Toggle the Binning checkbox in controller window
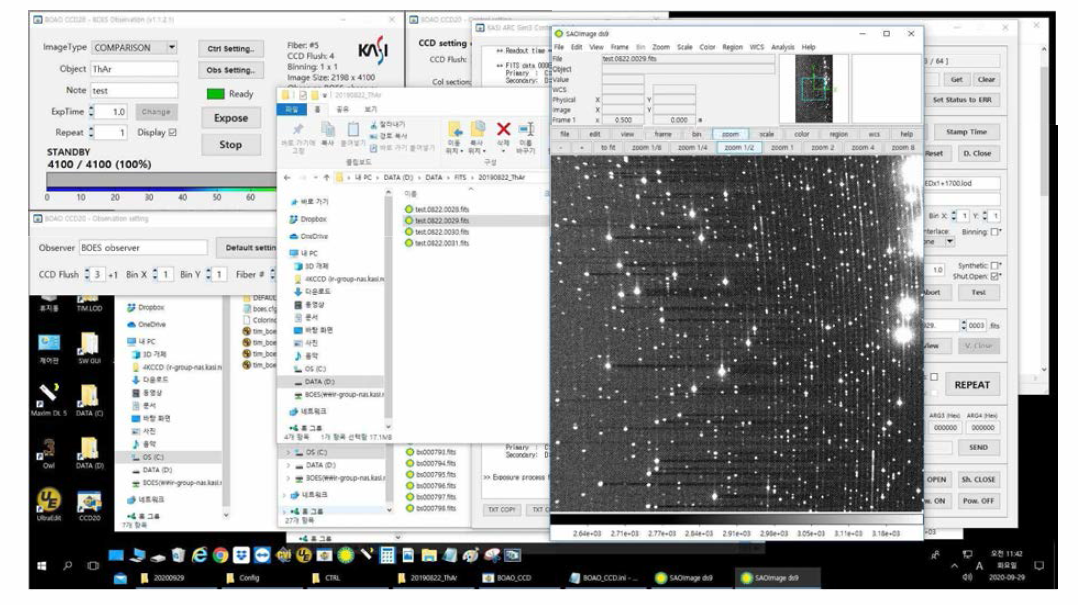The height and width of the screenshot is (605, 1078). click(x=994, y=232)
